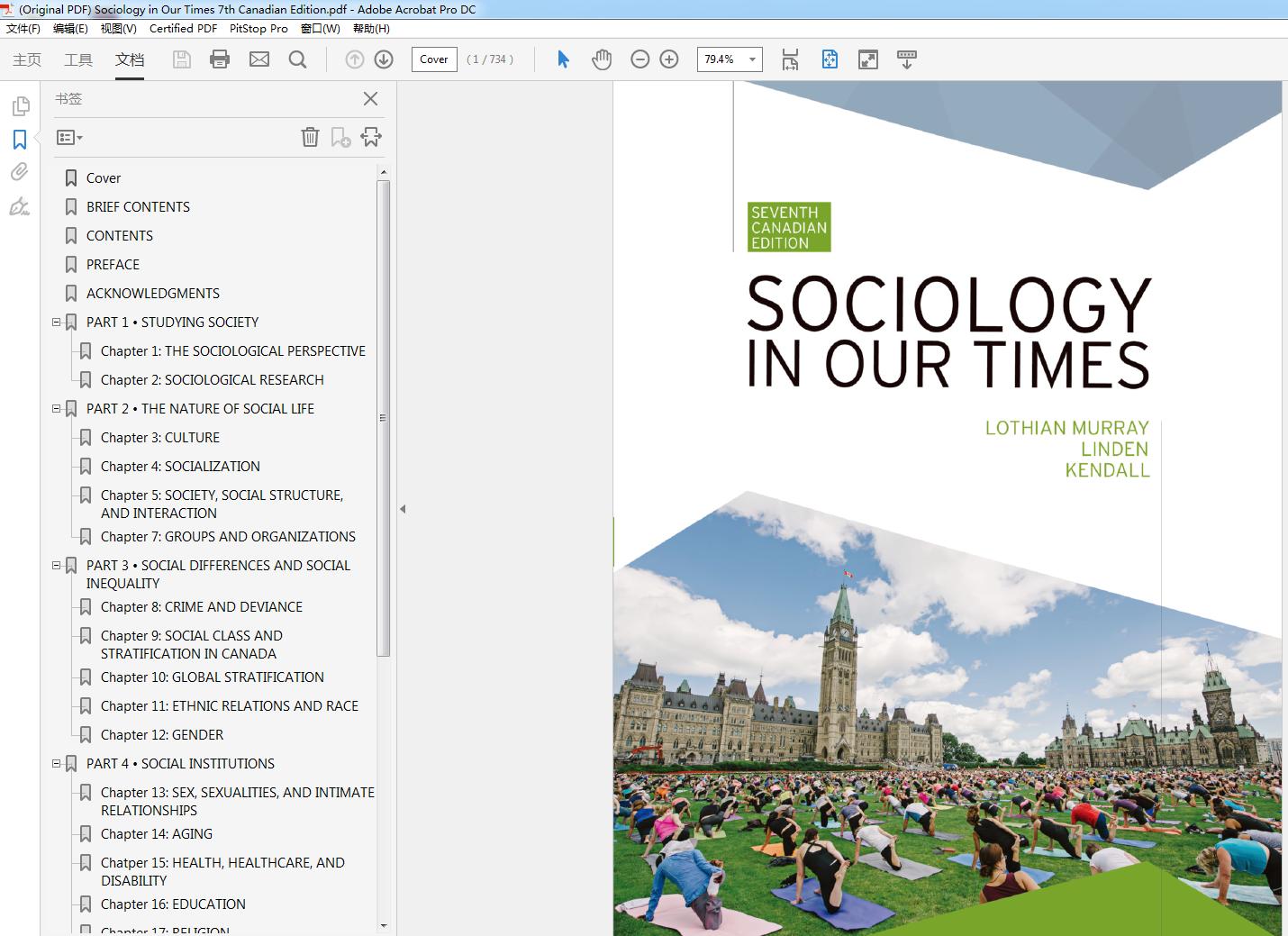1288x936 pixels.
Task: Open Chapter 13: SEX, SEXUALITIES bookmark
Action: click(x=238, y=801)
